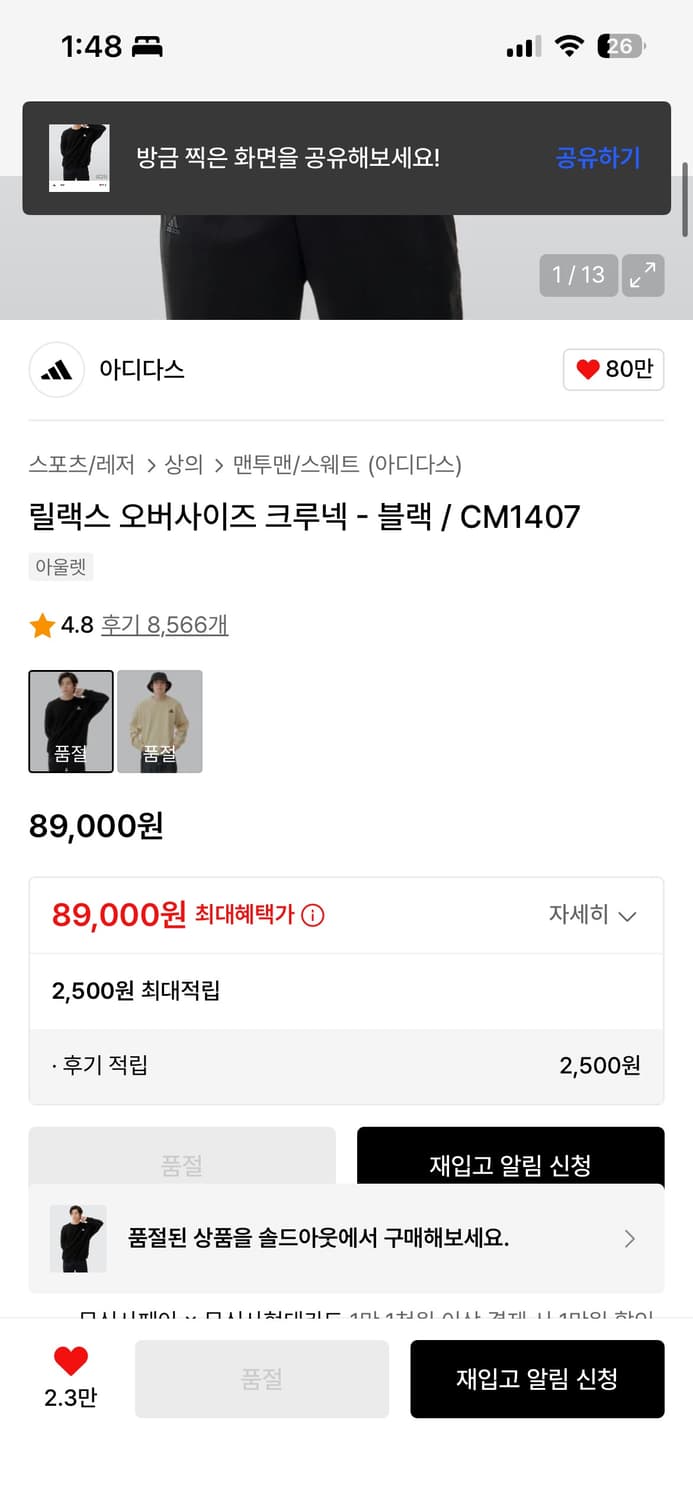This screenshot has width=693, height=1500.
Task: Open the 솔드아웃 banner chevron
Action: pos(630,1238)
